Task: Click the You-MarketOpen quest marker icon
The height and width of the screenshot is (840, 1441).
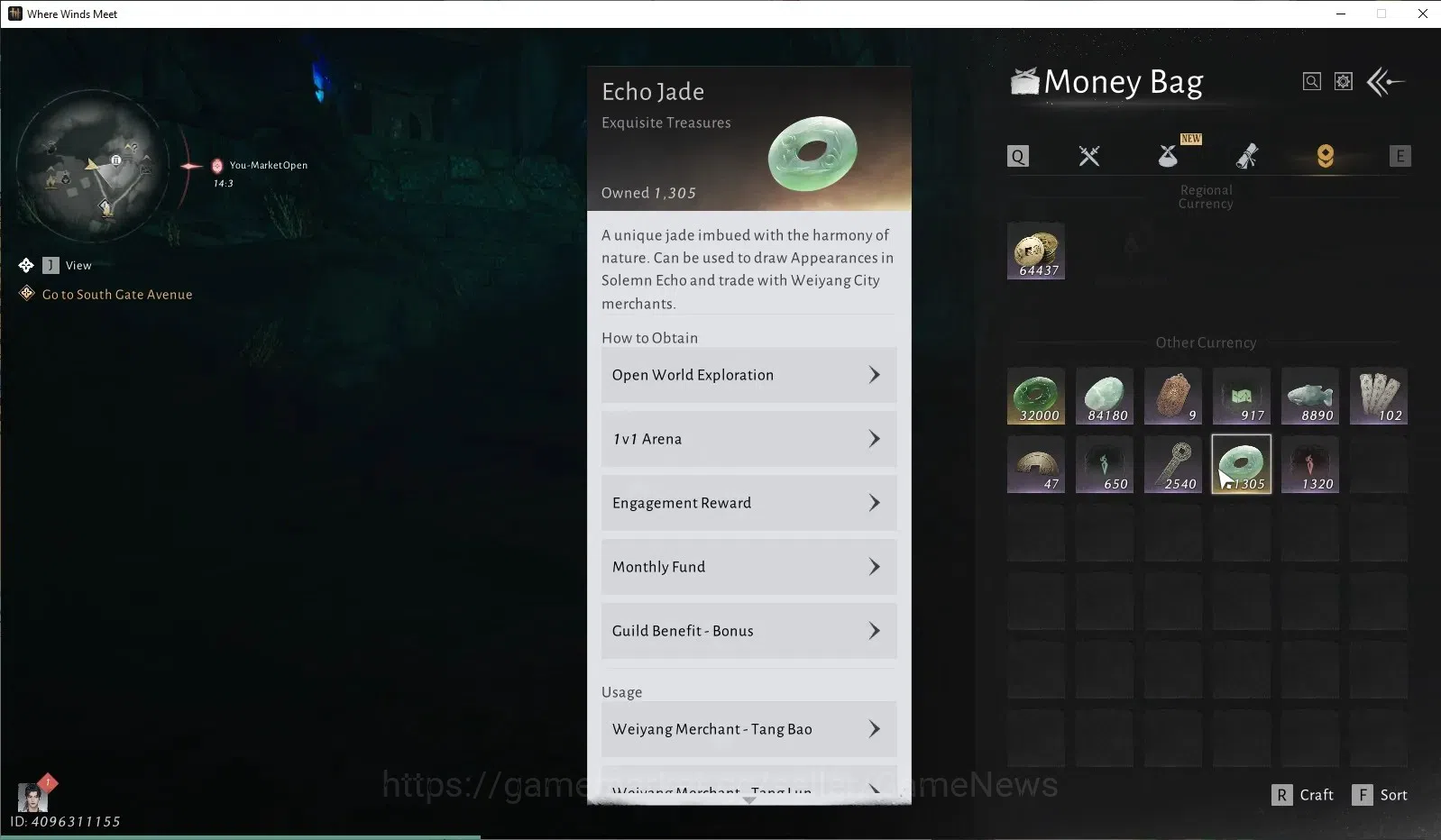Action: point(216,166)
